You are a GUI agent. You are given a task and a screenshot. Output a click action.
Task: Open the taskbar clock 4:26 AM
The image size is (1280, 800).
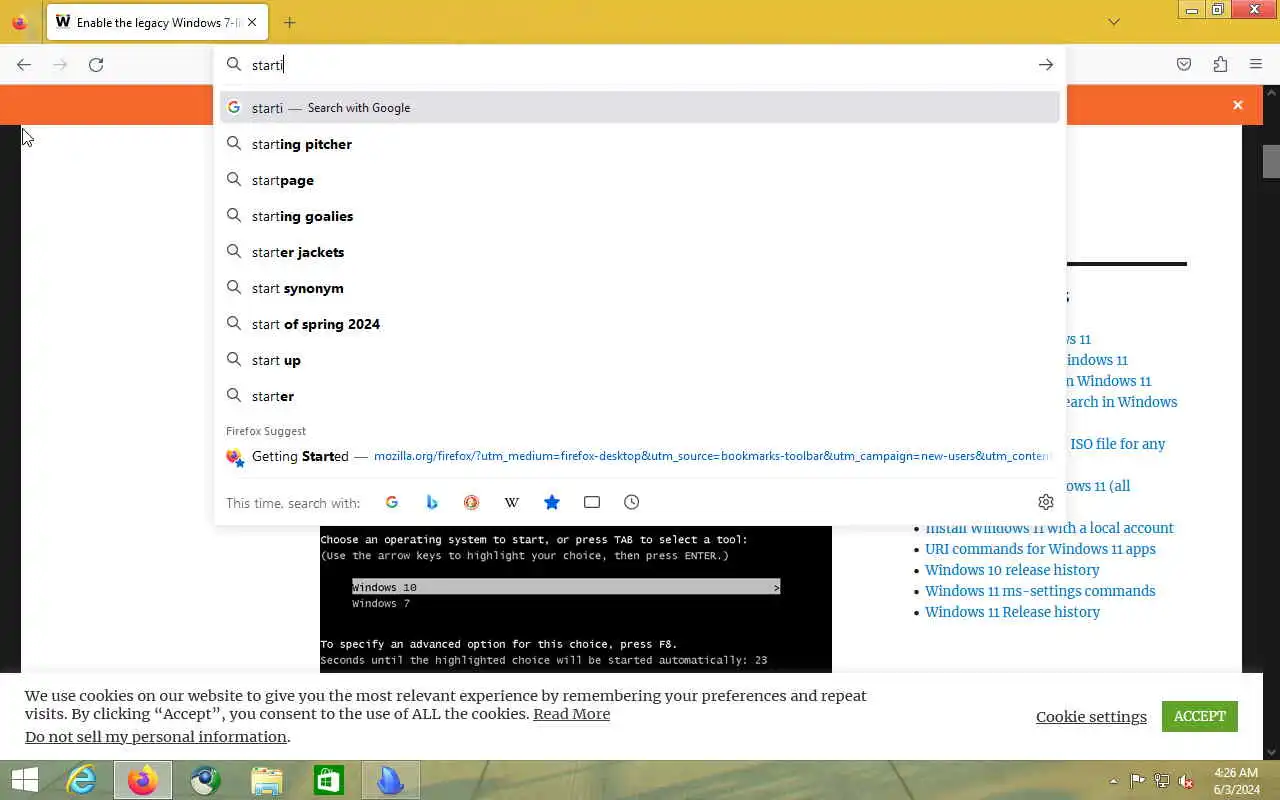[1236, 781]
